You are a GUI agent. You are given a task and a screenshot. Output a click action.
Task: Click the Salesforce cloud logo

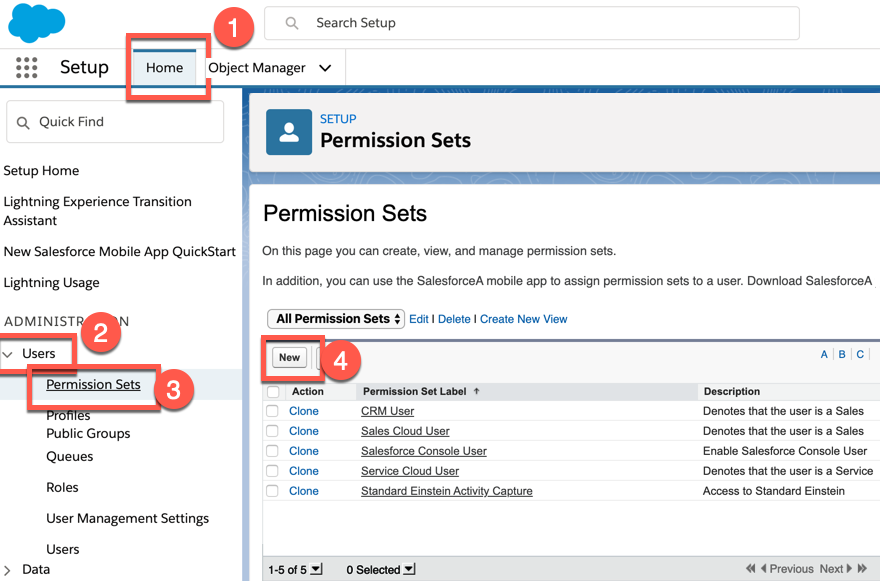(x=37, y=22)
